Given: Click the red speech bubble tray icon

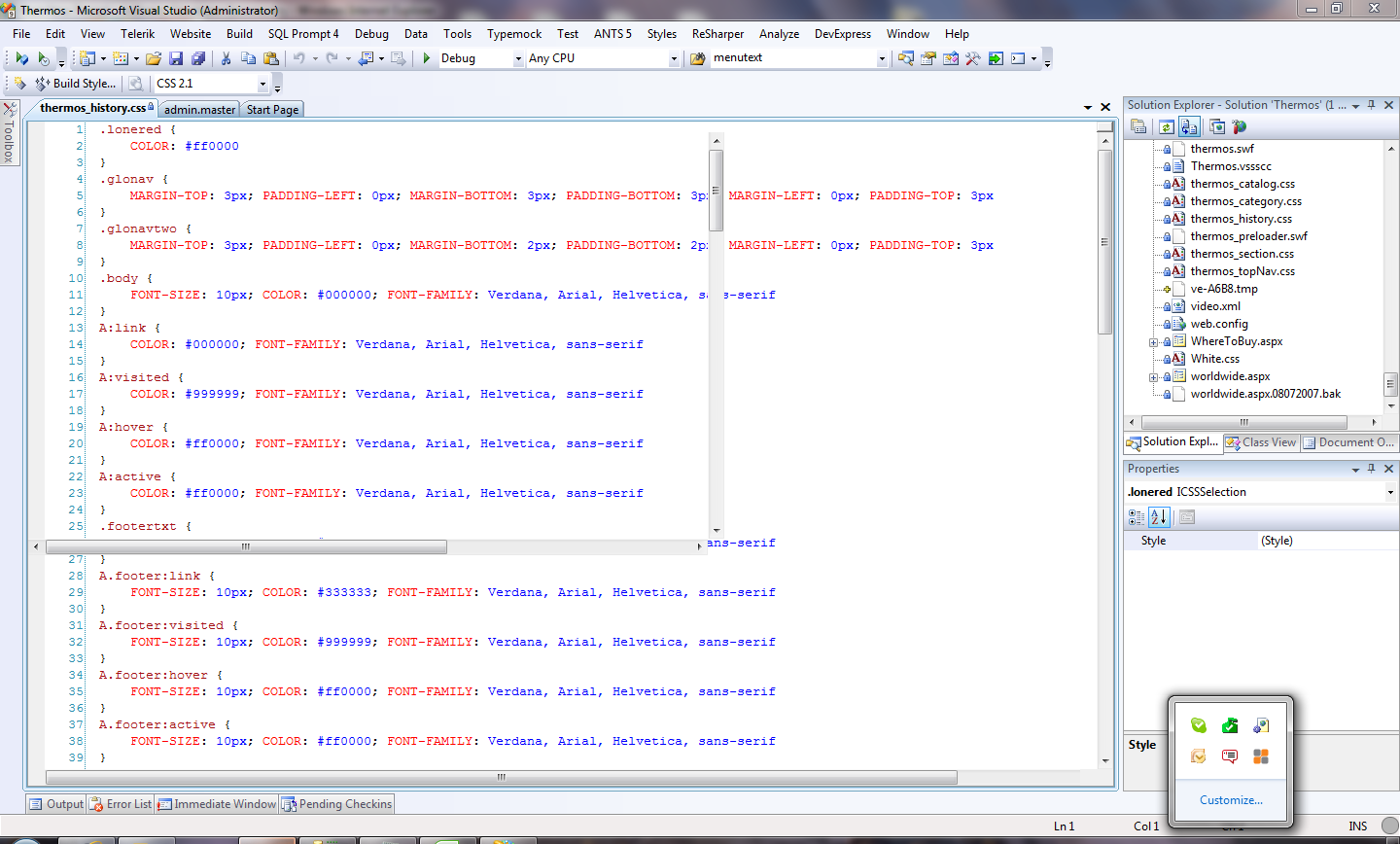Looking at the screenshot, I should (1230, 756).
